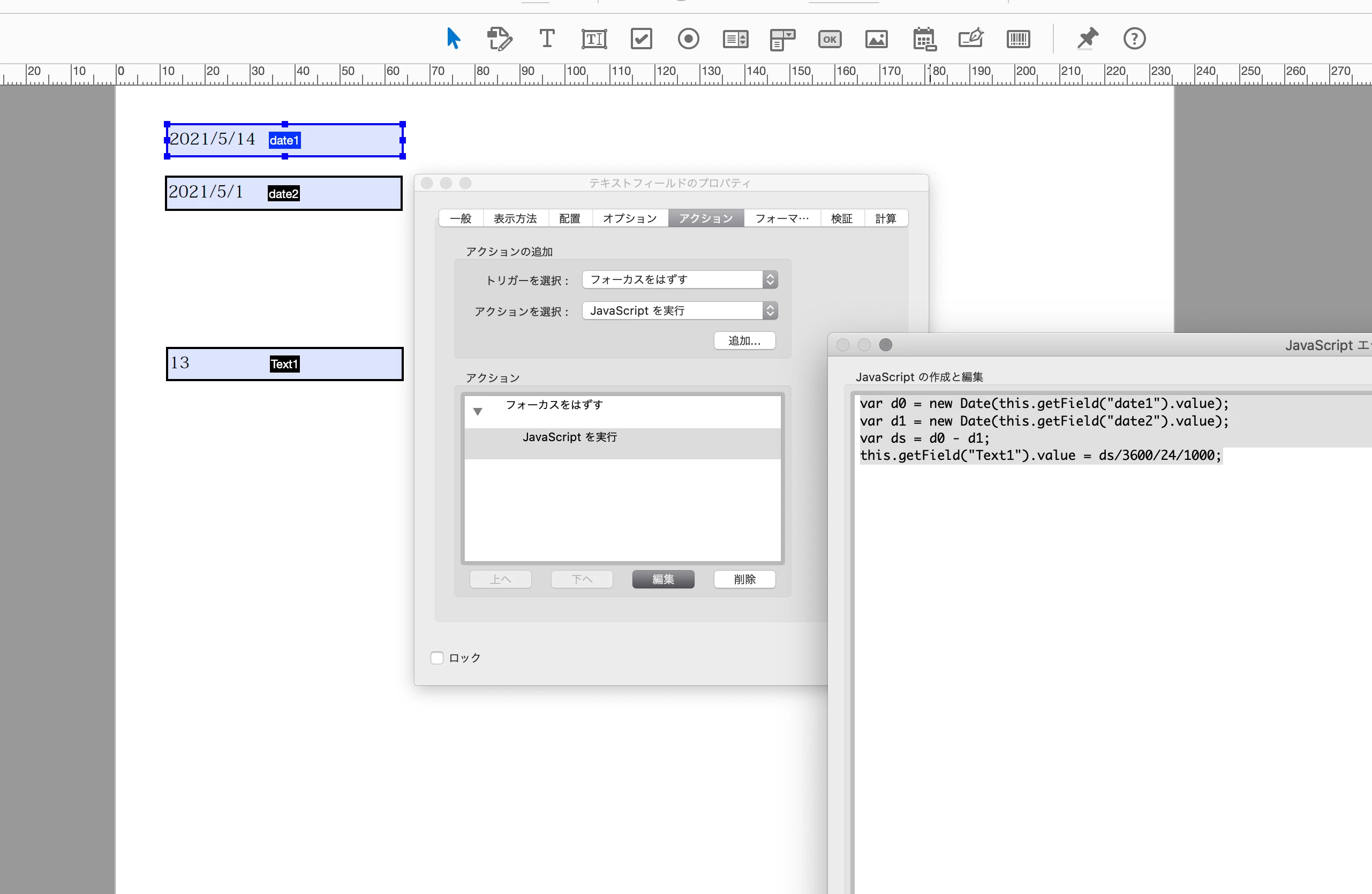This screenshot has height=894, width=1372.
Task: Choose the radio button field tool
Action: pos(688,39)
